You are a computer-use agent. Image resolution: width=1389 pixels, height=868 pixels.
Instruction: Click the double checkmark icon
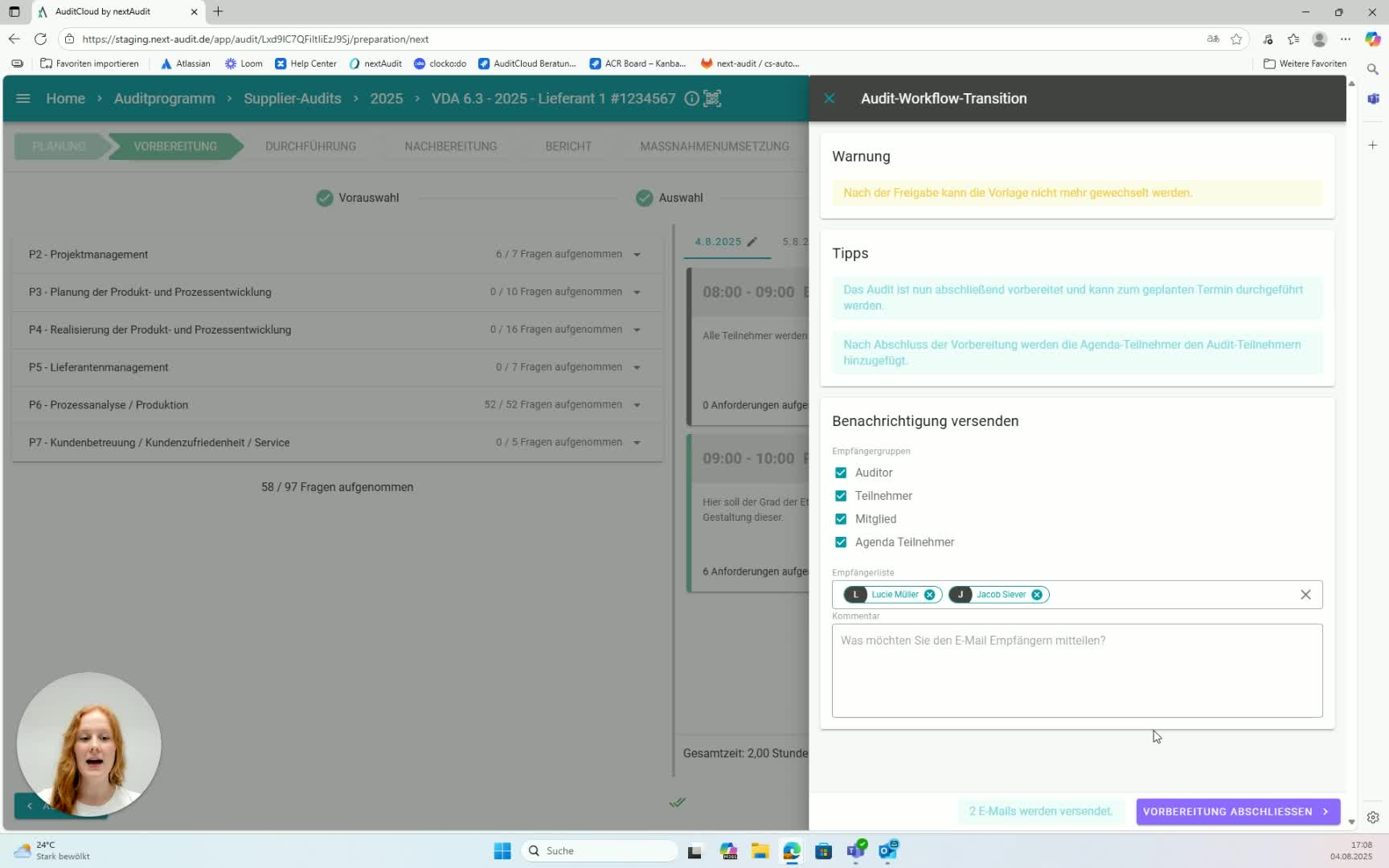tap(678, 802)
